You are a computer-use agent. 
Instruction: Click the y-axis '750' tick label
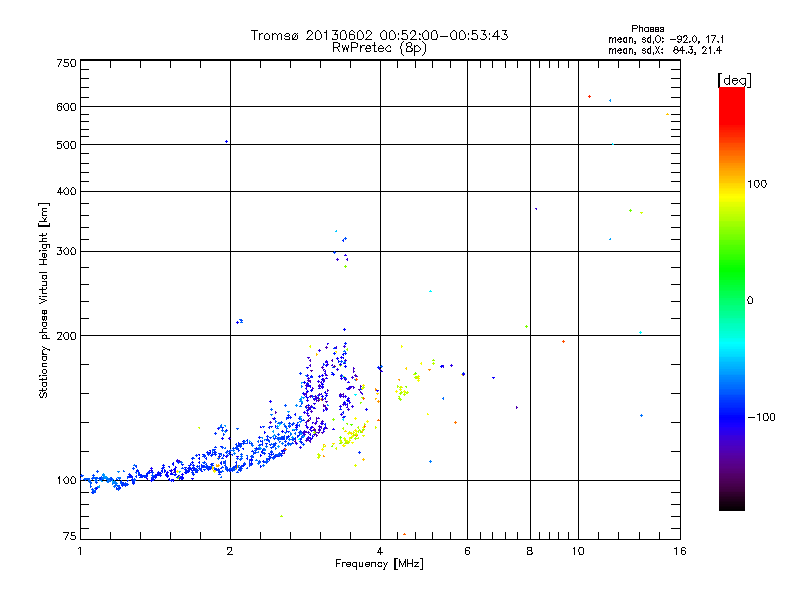pos(66,63)
